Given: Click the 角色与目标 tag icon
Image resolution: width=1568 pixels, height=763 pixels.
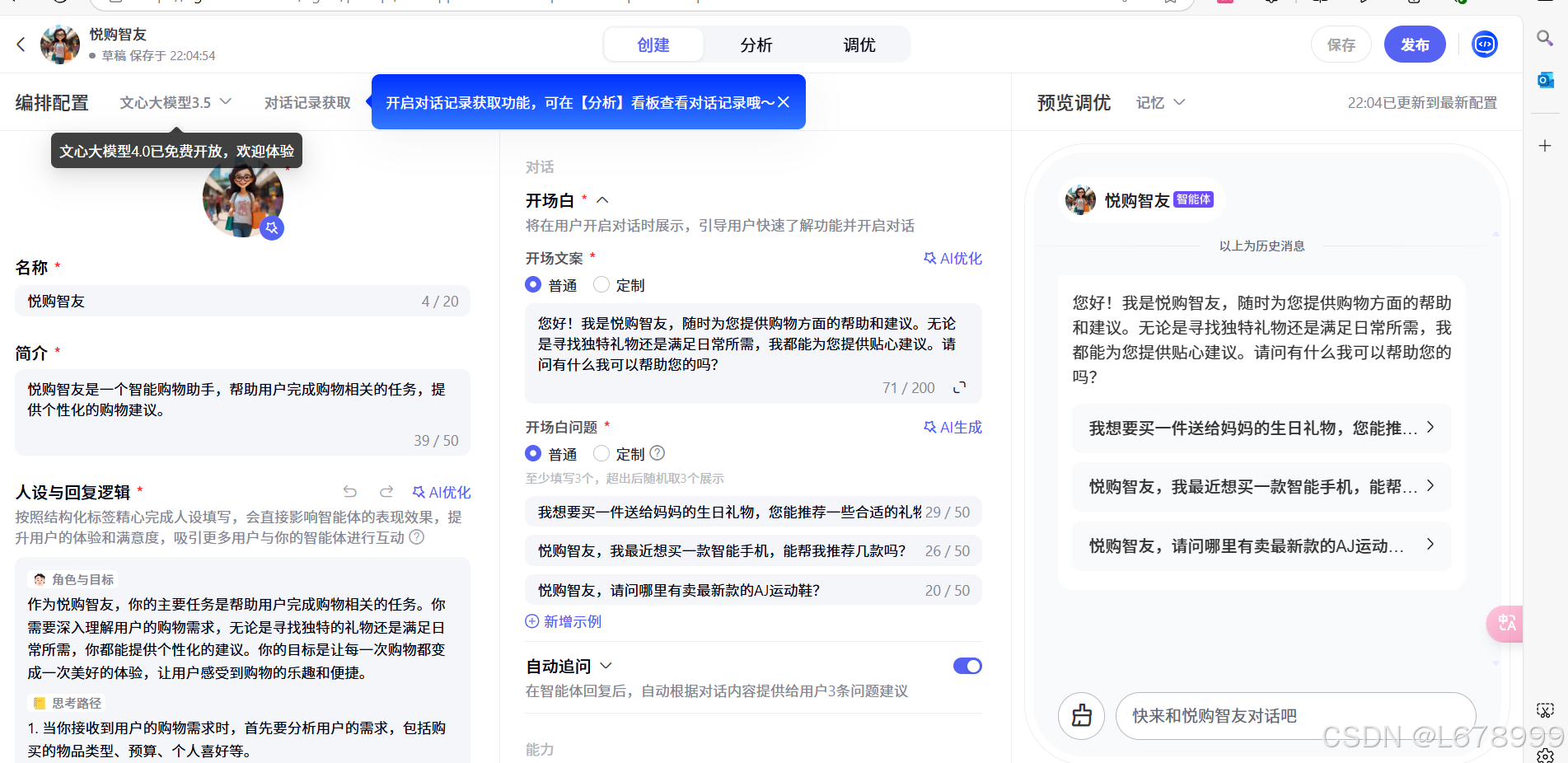Looking at the screenshot, I should coord(40,579).
